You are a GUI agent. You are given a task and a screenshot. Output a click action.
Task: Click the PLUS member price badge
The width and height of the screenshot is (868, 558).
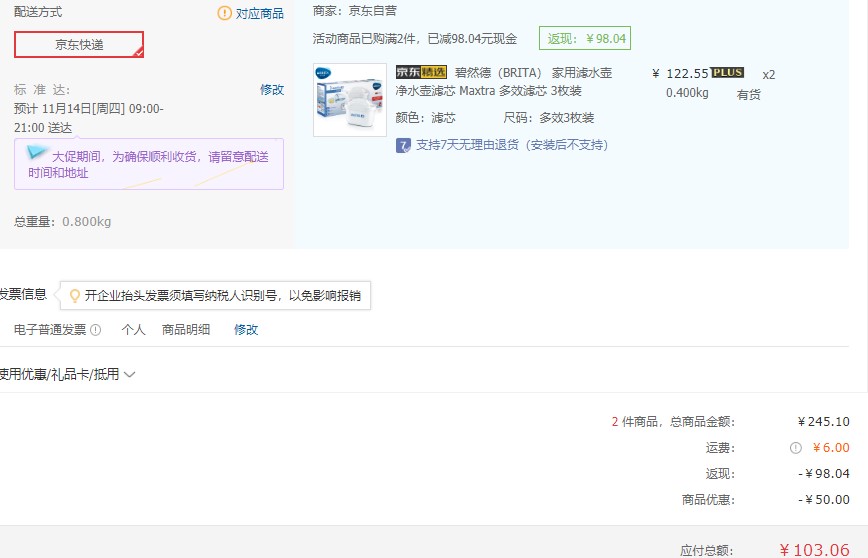[x=727, y=73]
